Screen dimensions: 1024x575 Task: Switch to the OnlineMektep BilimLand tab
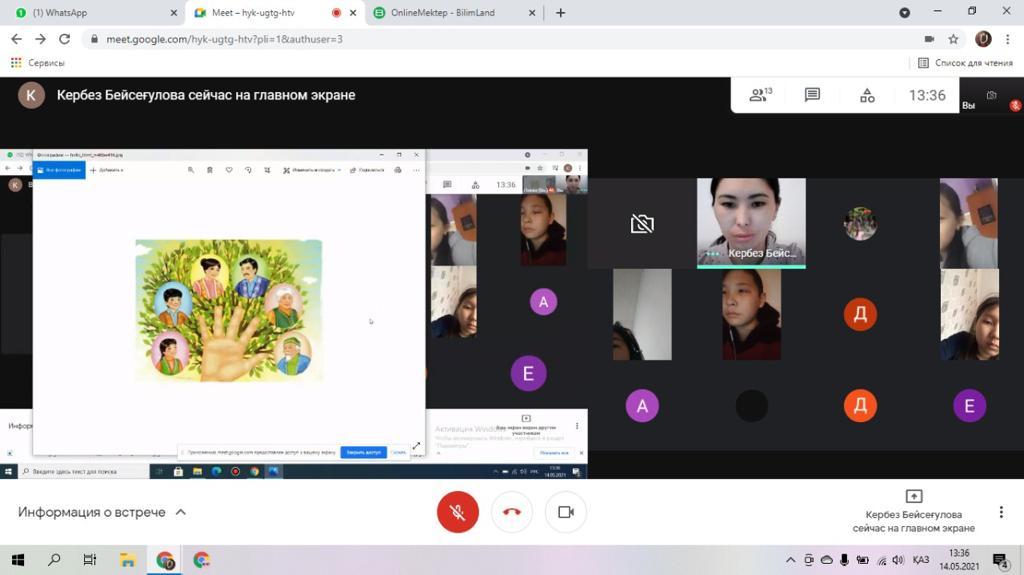point(450,13)
